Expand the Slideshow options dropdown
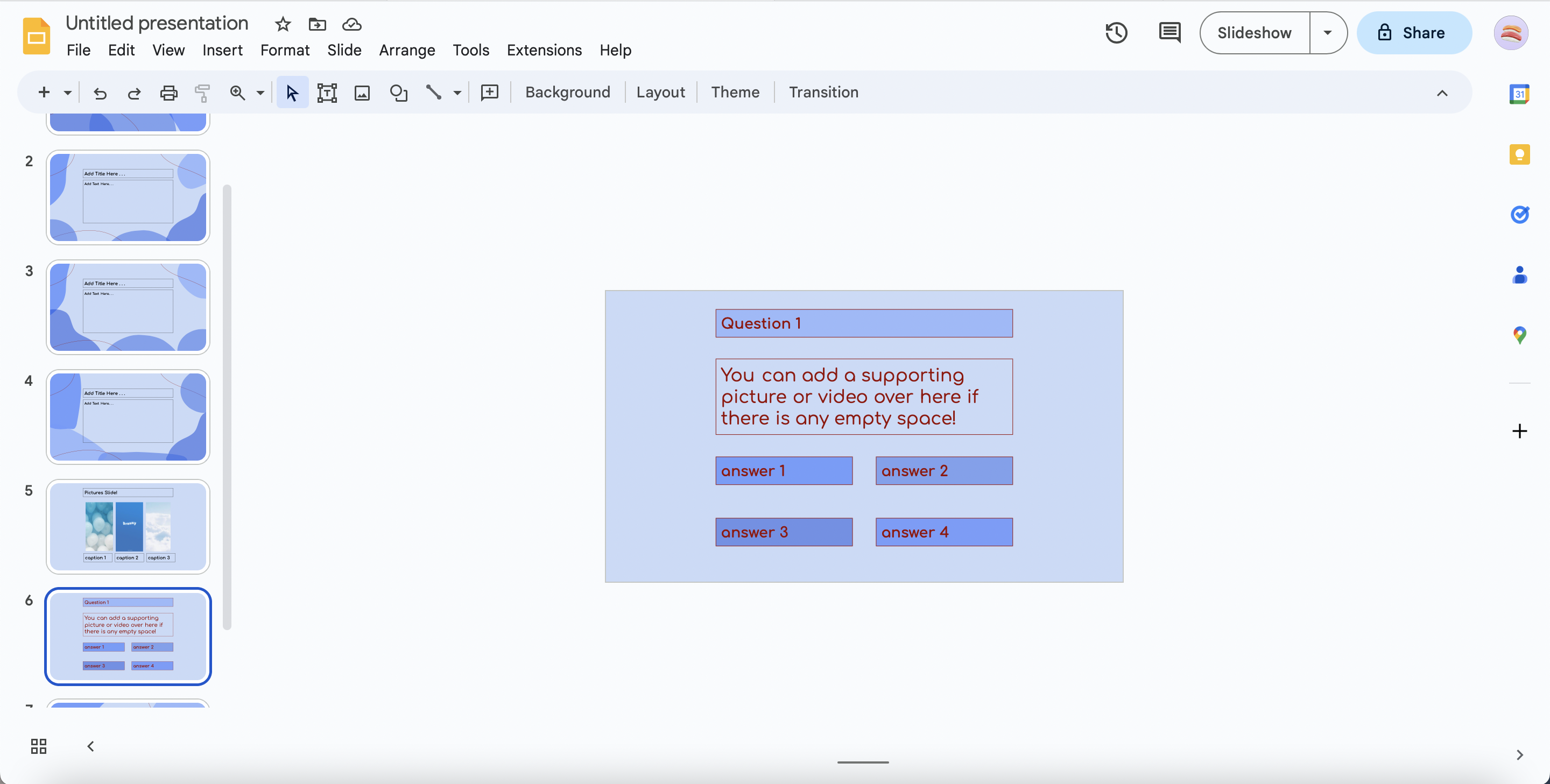This screenshot has height=784, width=1550. pos(1327,32)
